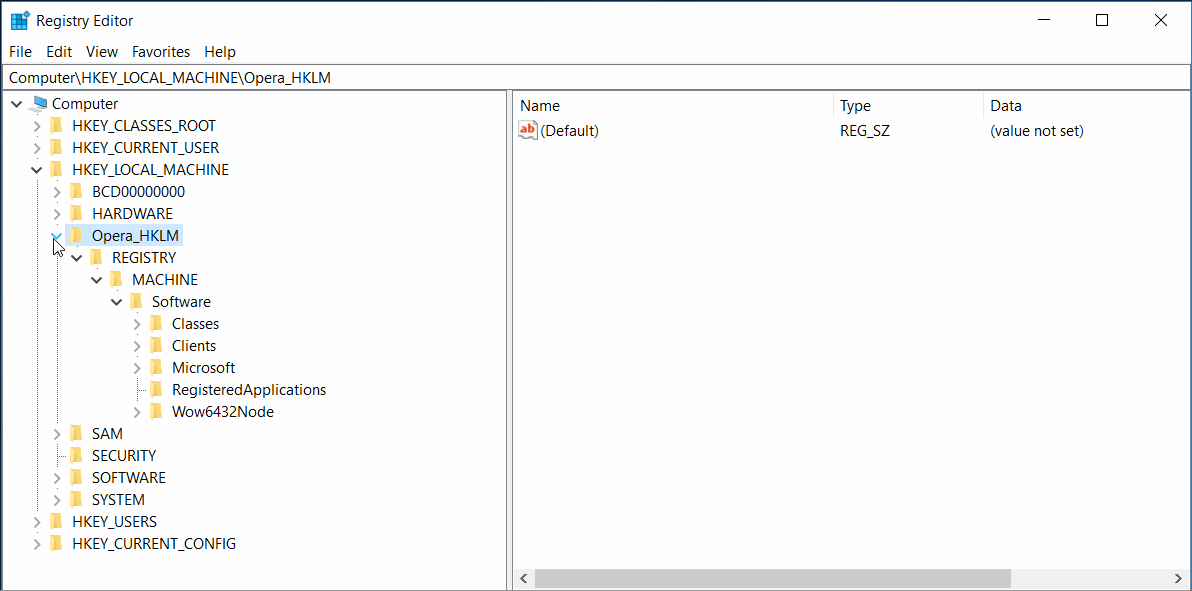Click the (Default) string value icon
This screenshot has height=591, width=1192.
[x=528, y=131]
